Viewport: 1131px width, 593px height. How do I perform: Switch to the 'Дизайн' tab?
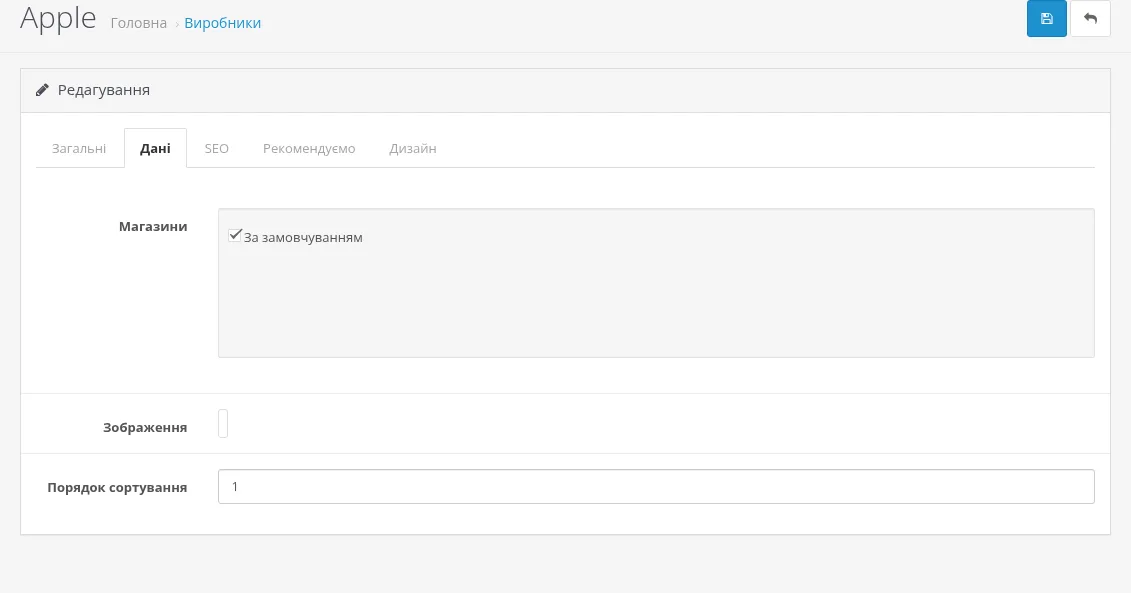[413, 149]
